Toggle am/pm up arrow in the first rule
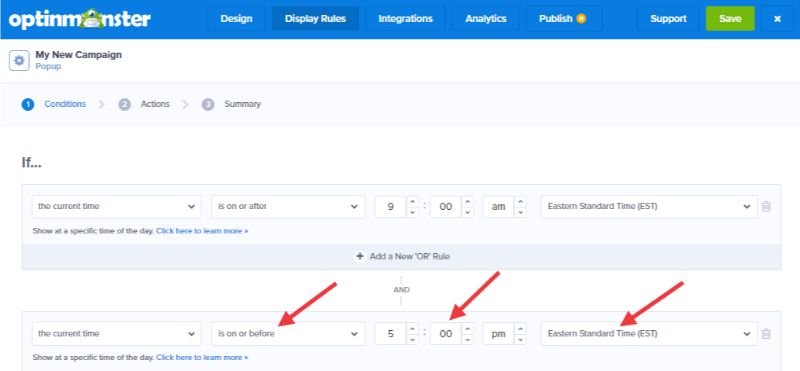800x371 pixels. coord(520,202)
